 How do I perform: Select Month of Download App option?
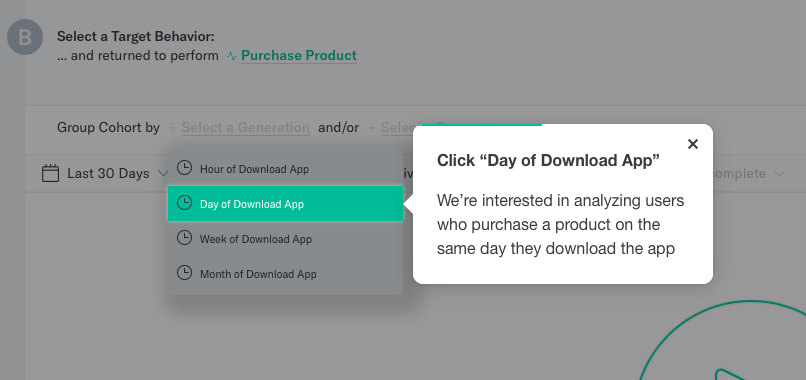(x=285, y=274)
